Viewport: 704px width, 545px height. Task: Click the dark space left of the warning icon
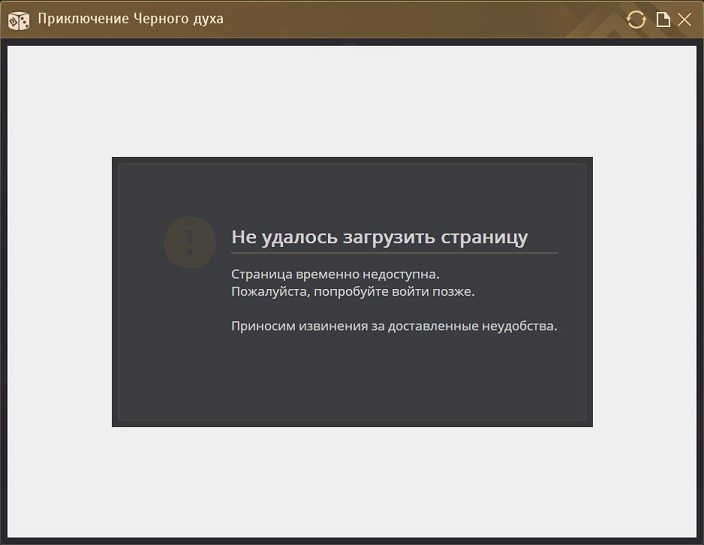140,242
